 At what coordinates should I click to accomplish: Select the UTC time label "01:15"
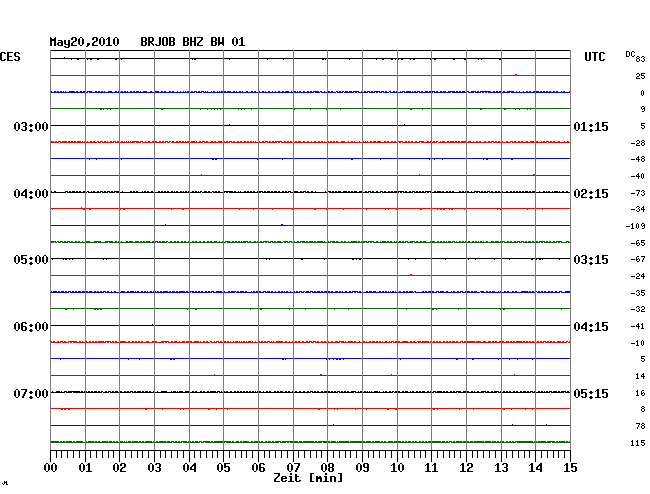point(591,126)
